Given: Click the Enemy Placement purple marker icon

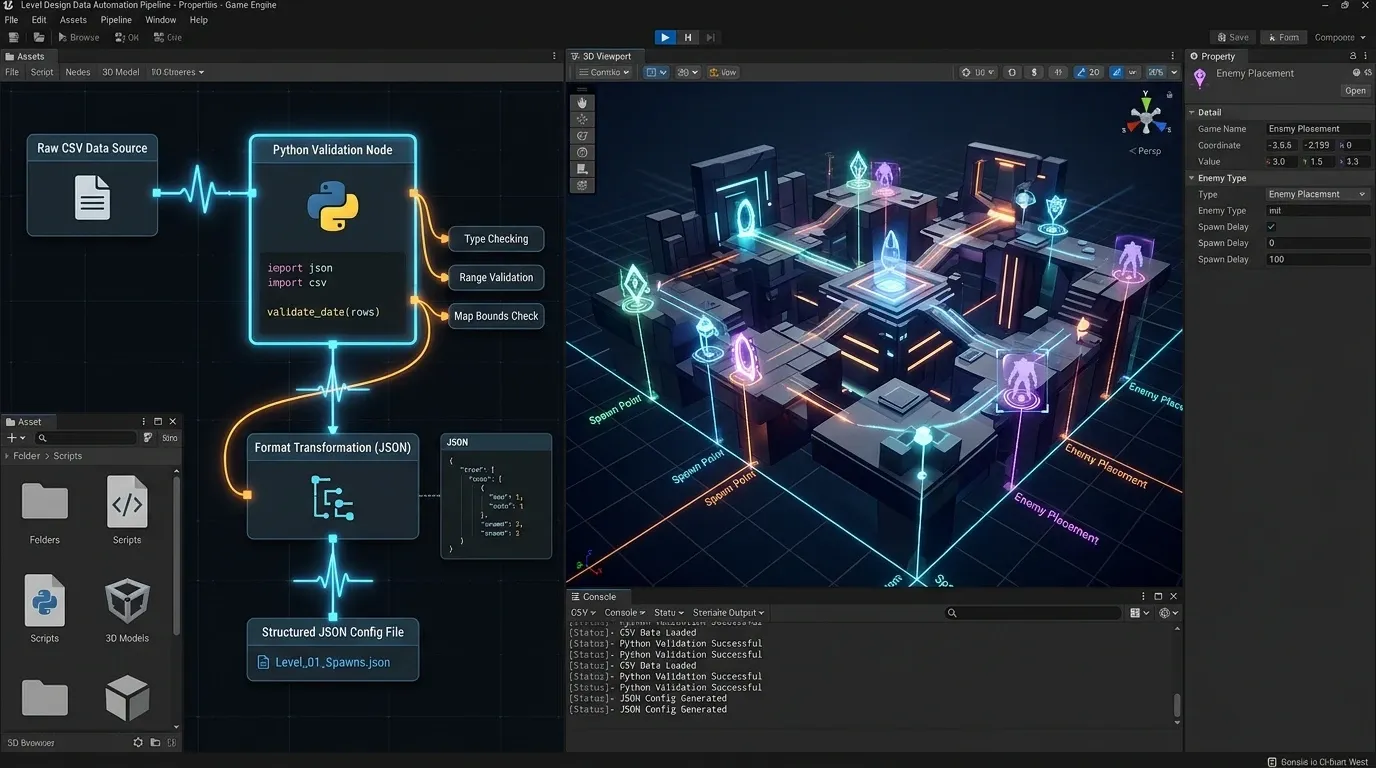Looking at the screenshot, I should tap(1200, 78).
